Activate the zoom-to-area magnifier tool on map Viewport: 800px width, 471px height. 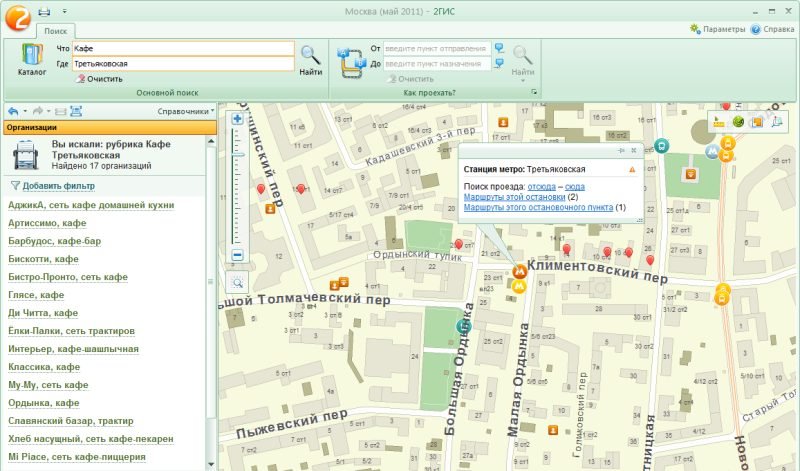pos(237,283)
